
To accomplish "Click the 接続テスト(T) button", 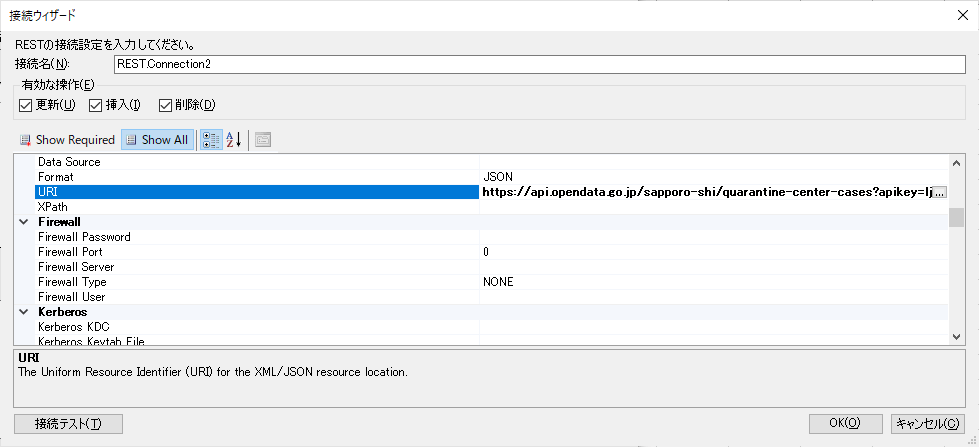I will point(68,424).
